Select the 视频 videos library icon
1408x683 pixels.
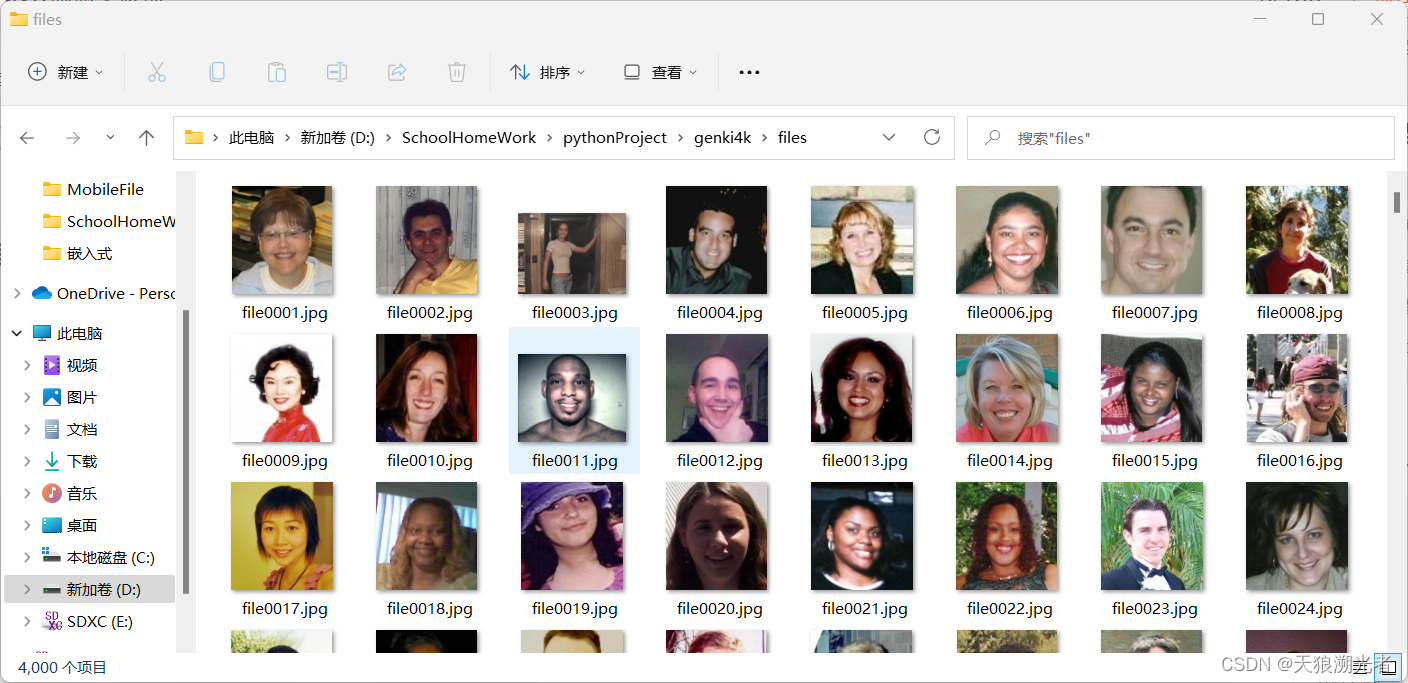point(52,365)
